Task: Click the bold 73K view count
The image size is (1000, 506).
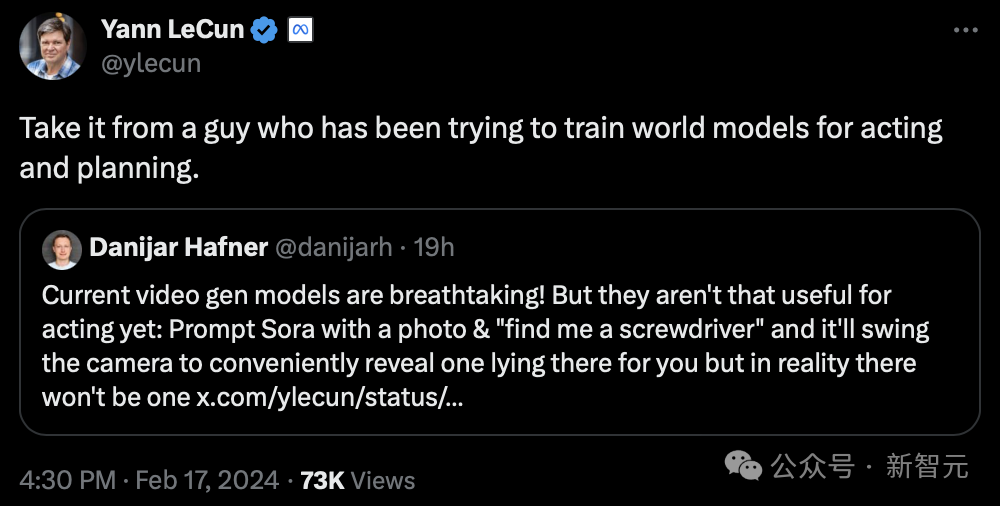Action: [322, 480]
